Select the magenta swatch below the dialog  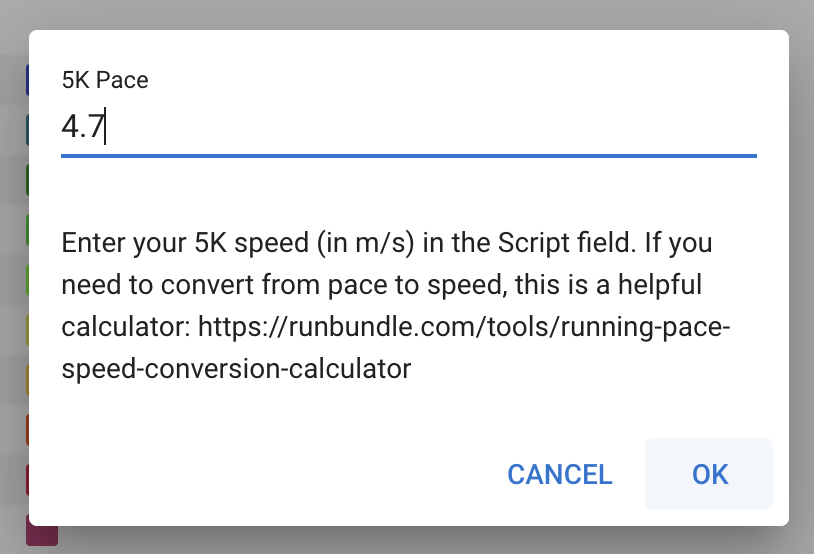click(x=43, y=533)
